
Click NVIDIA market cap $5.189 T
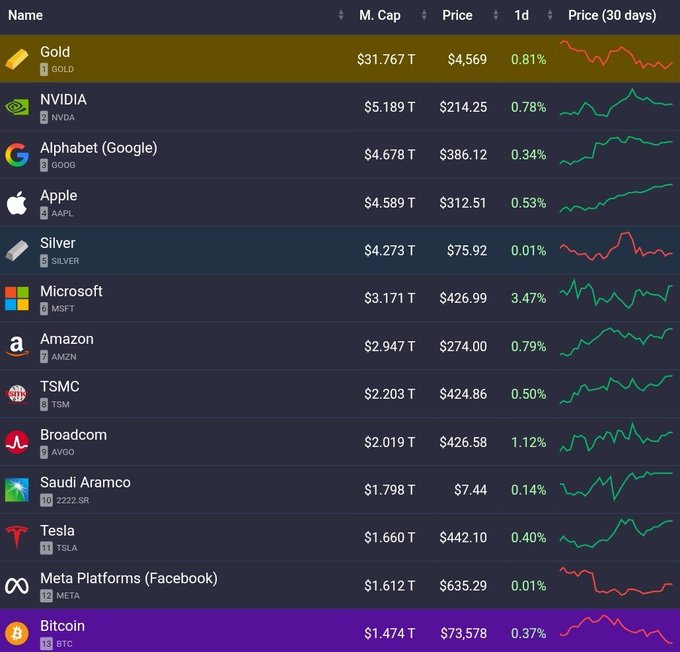click(x=389, y=107)
